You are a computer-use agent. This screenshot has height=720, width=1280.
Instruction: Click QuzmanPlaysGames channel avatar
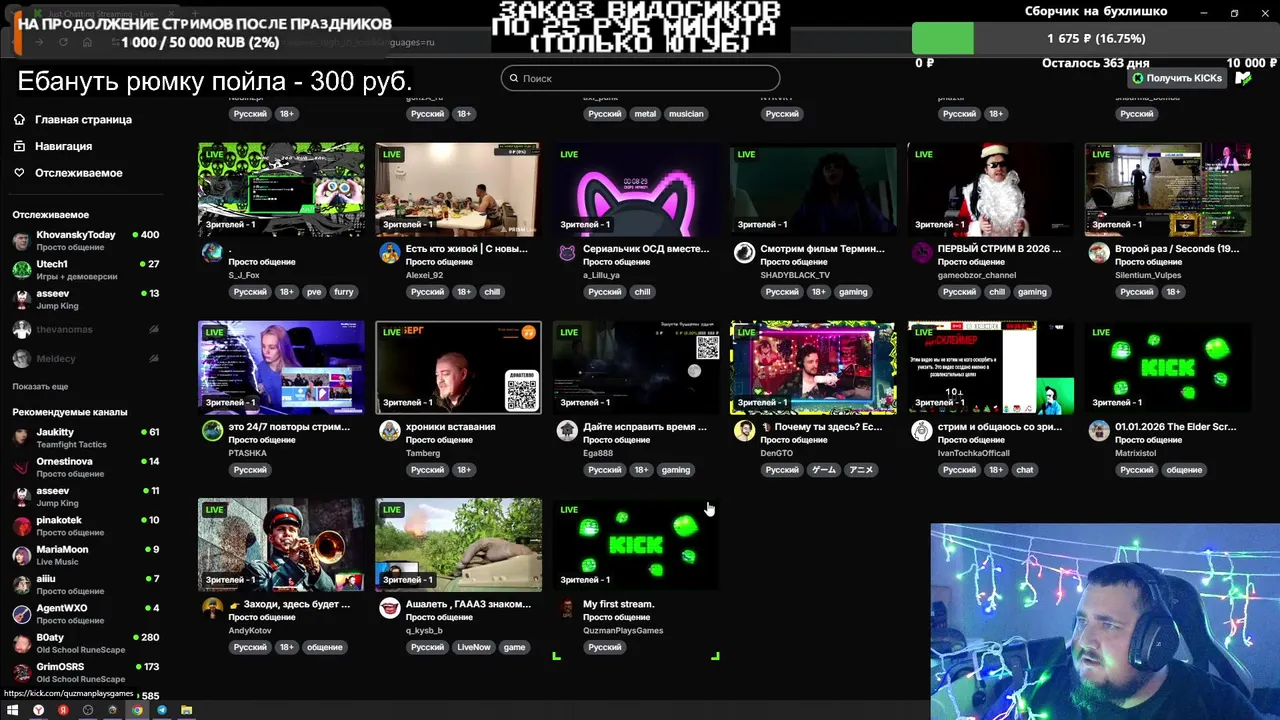point(567,608)
